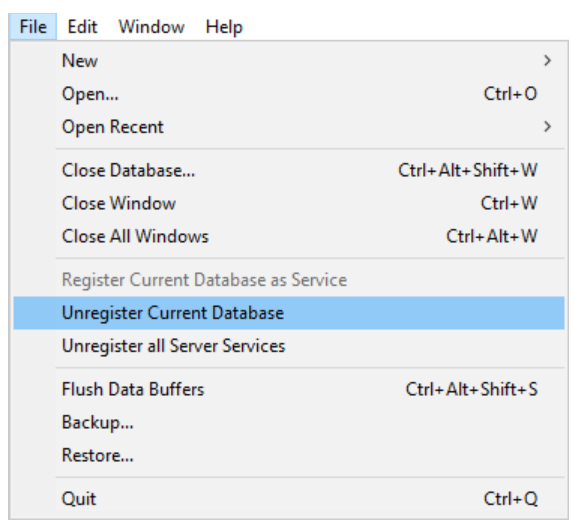Select Close Window in File menu

[x=289, y=203]
